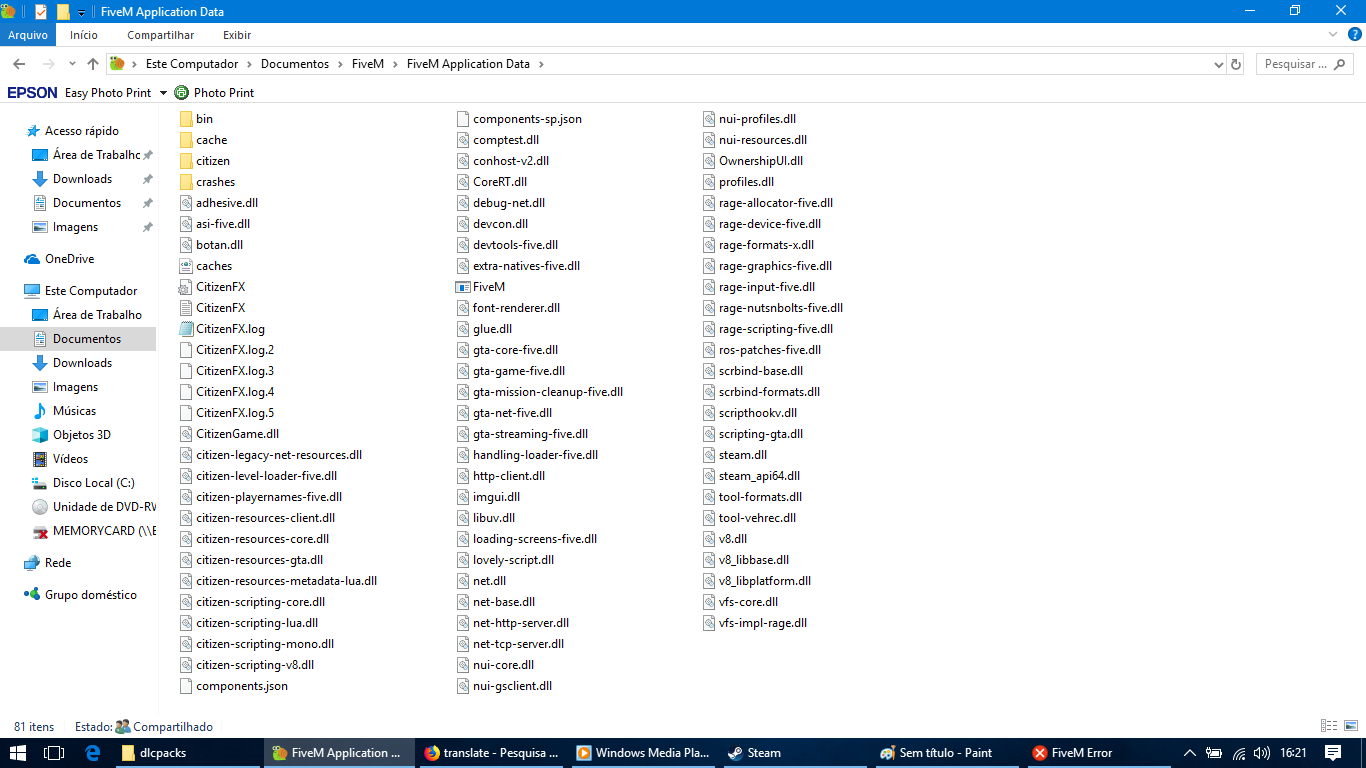Viewport: 1366px width, 768px height.
Task: Select lovely-script.dll file
Action: 505,560
